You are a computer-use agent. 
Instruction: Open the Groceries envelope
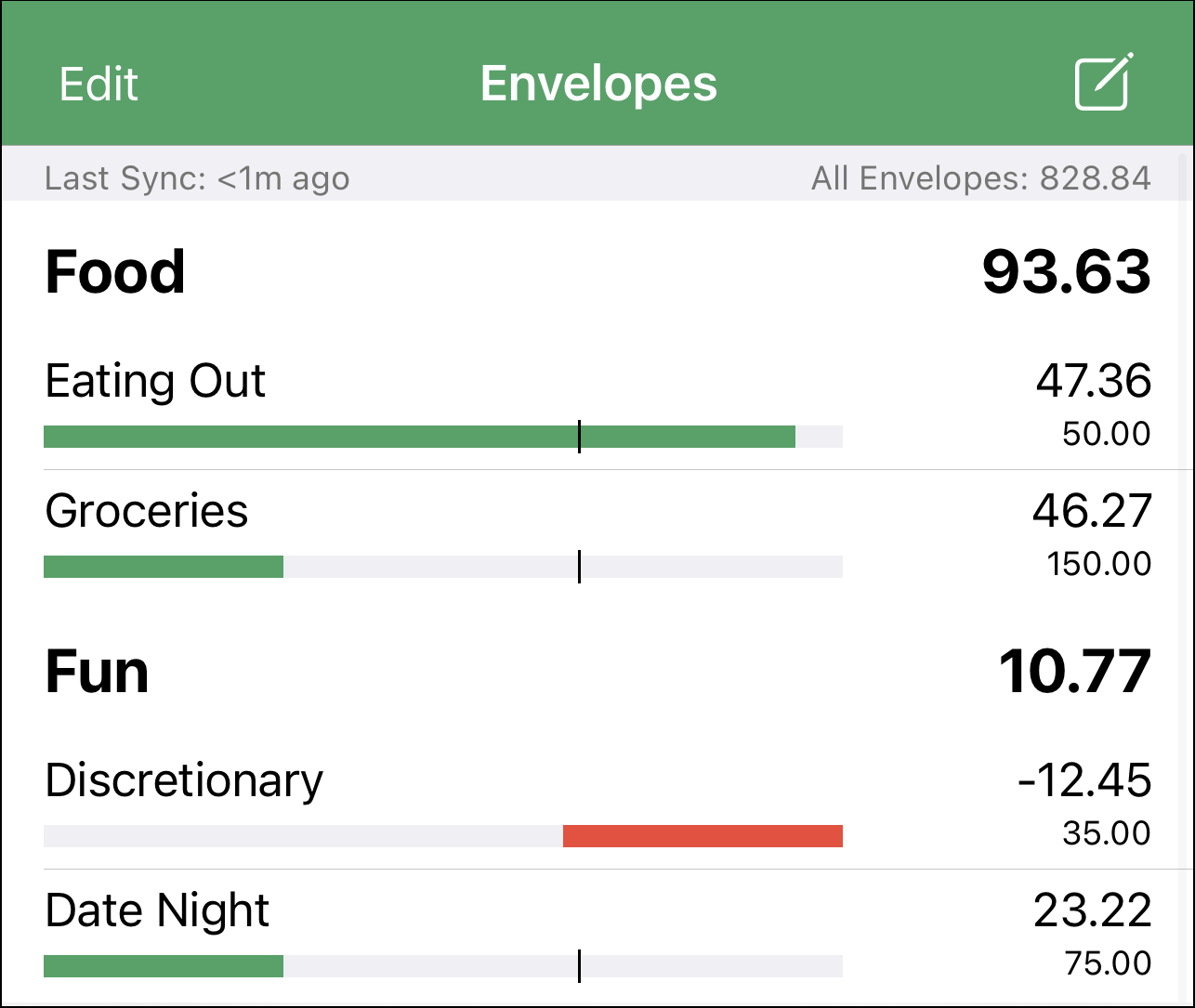point(597,536)
